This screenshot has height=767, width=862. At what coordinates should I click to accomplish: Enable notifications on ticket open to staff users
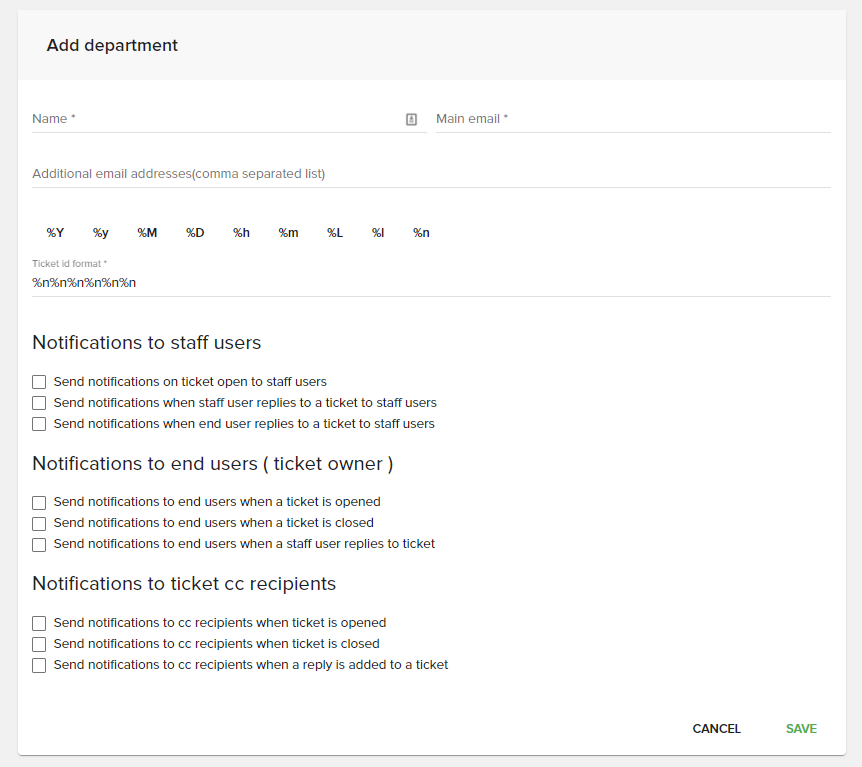(38, 381)
